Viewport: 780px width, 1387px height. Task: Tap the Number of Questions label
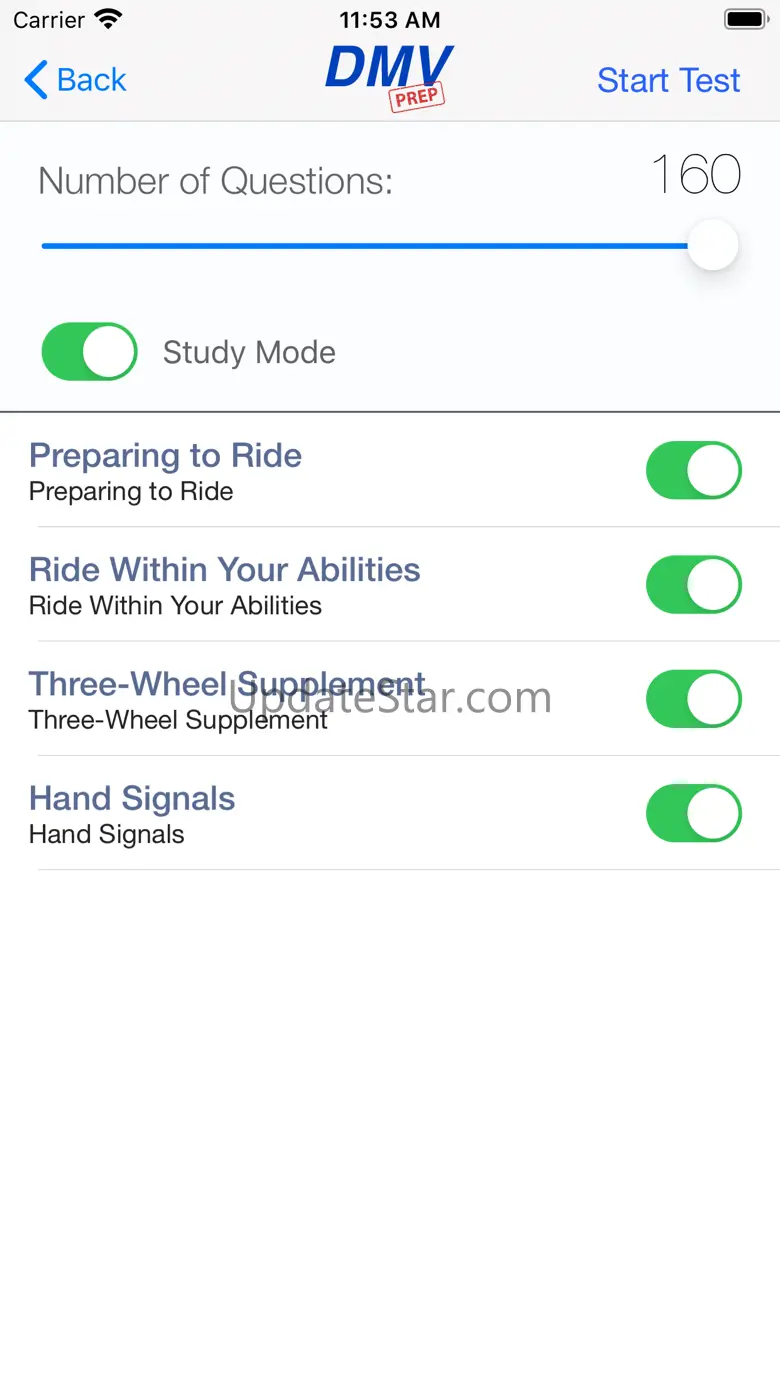click(x=215, y=181)
